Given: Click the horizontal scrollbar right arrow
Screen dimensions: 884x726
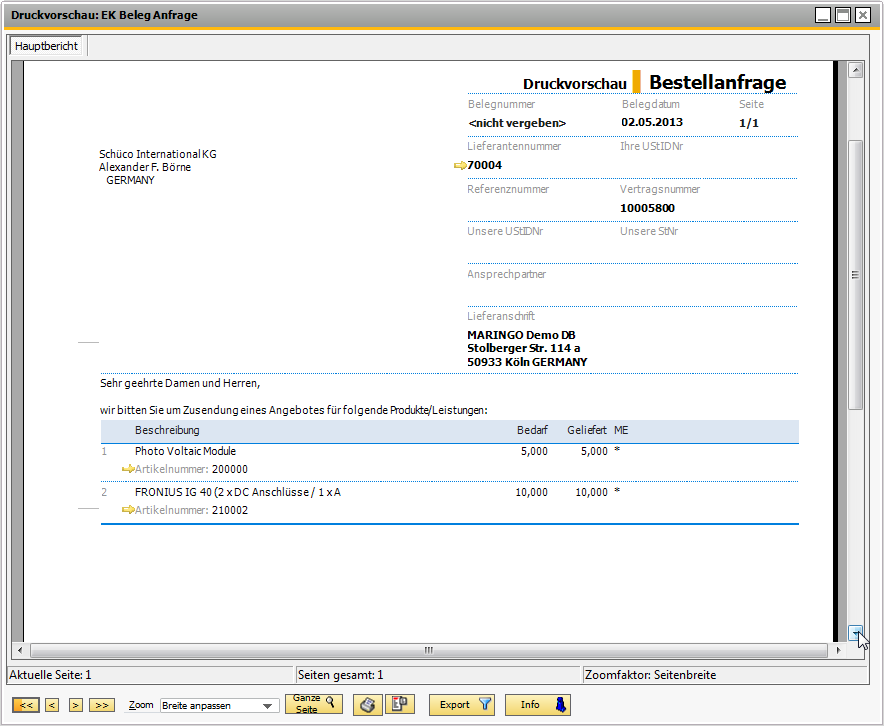Looking at the screenshot, I should pyautogui.click(x=838, y=650).
